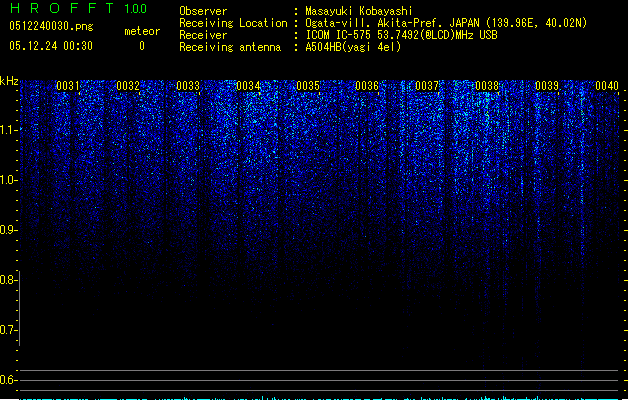The image size is (629, 400).
Task: Click the 0.6 frequency axis label
Action: 8,380
